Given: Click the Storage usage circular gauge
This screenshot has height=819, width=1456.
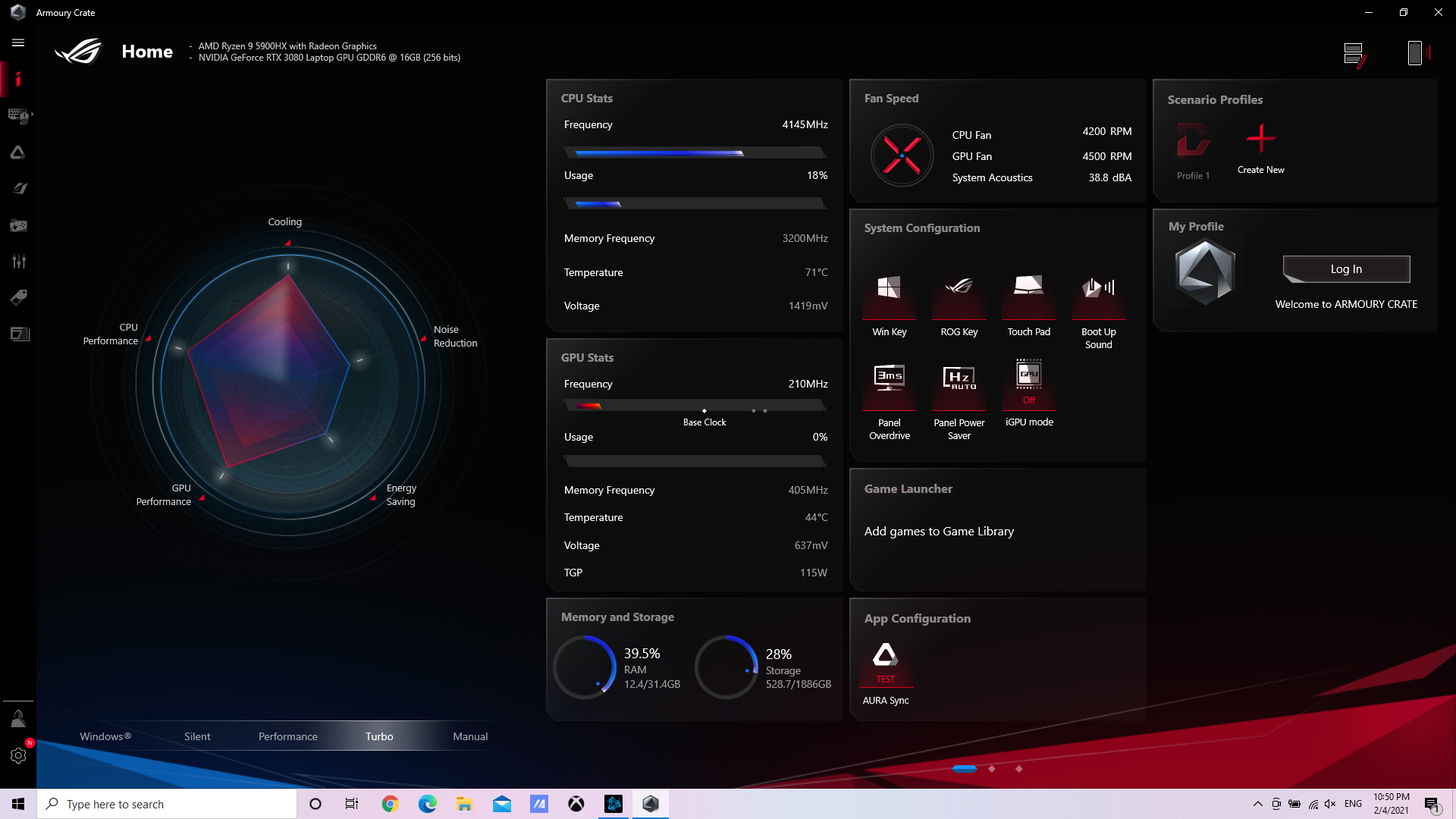Looking at the screenshot, I should (x=726, y=667).
